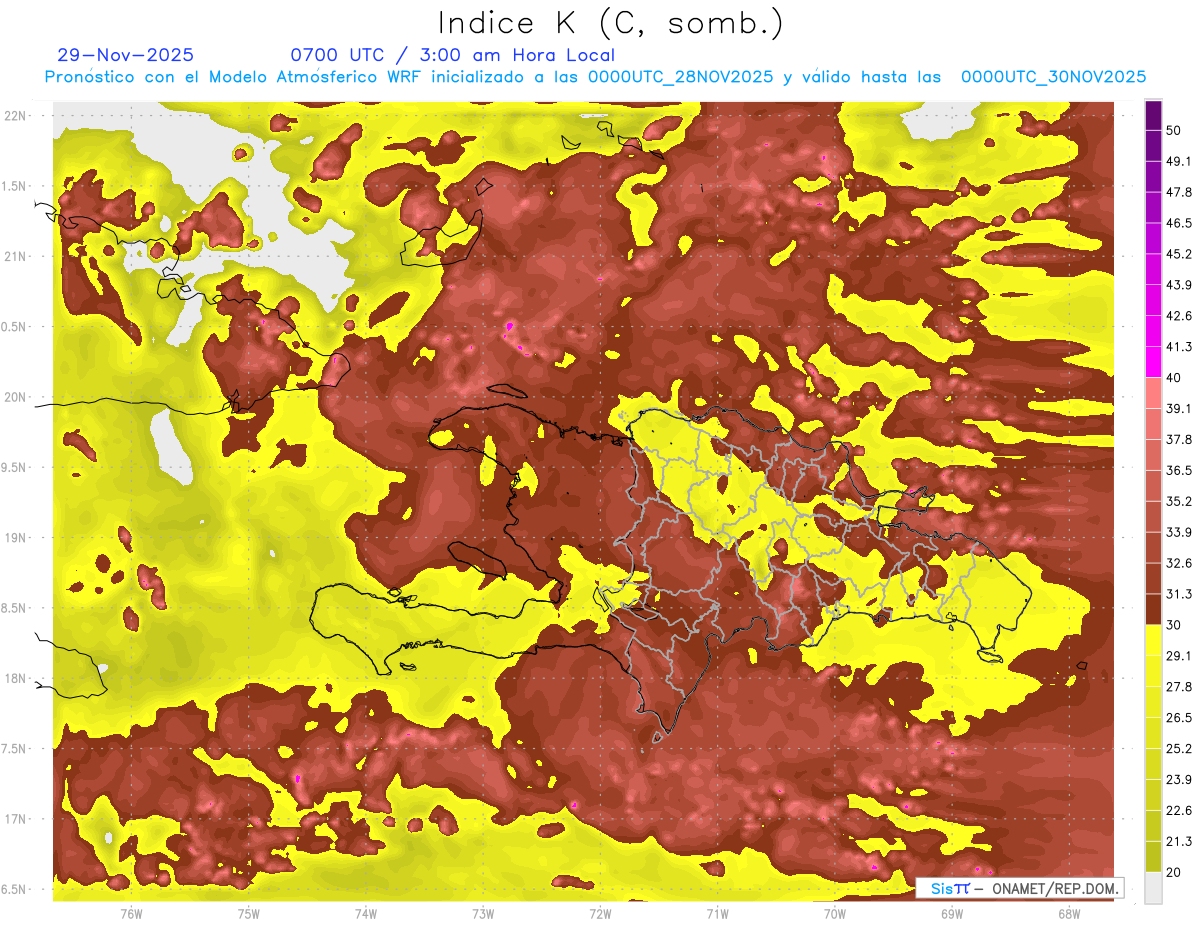Viewport: 1200px width, 927px height.
Task: Click the '20' color scale value
Action: (1173, 872)
